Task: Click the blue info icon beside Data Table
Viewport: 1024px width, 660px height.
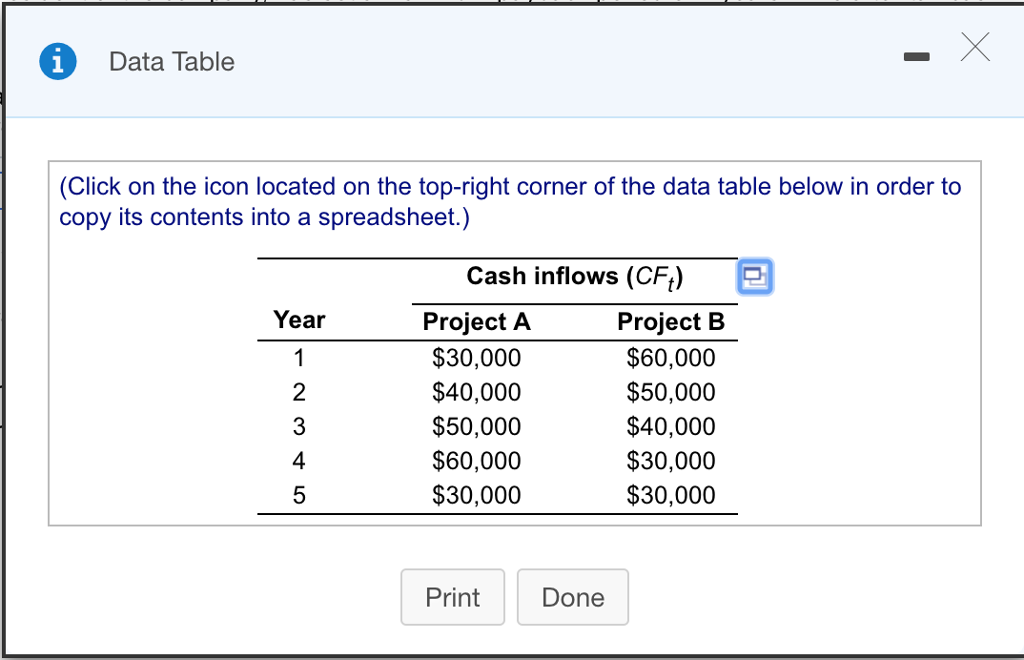Action: [57, 61]
